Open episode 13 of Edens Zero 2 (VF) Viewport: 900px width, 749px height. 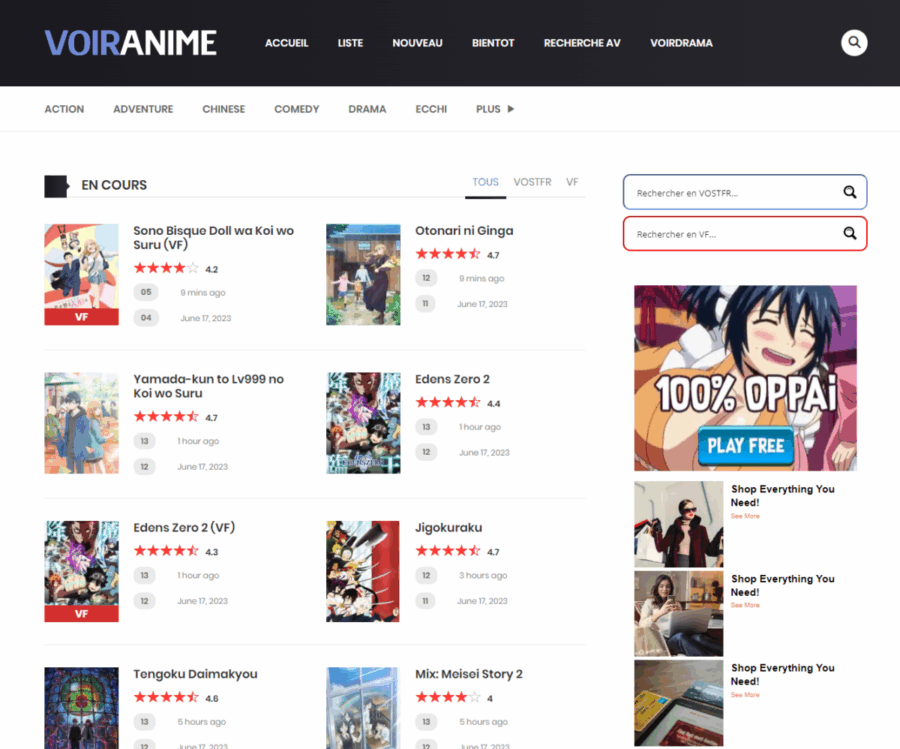pos(144,575)
